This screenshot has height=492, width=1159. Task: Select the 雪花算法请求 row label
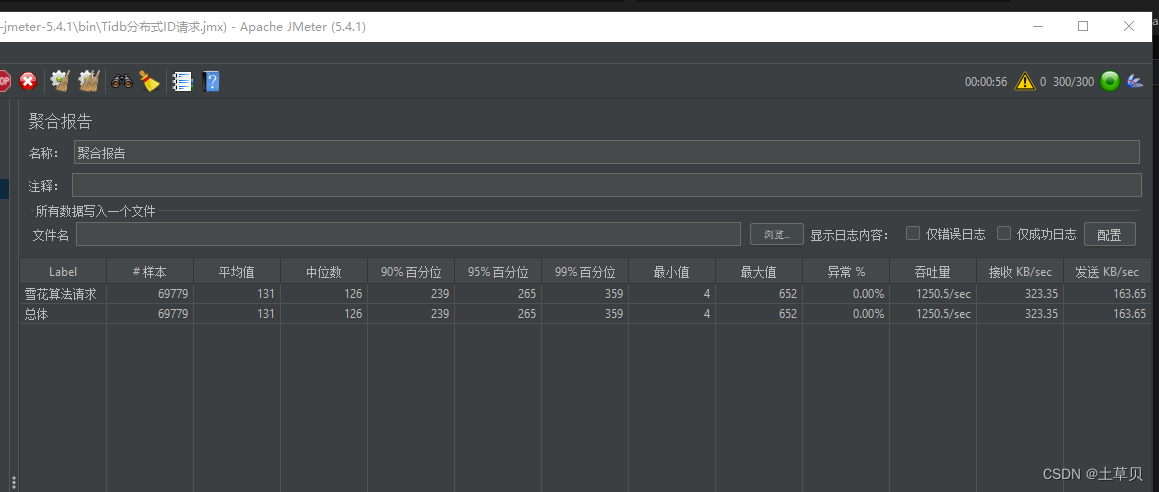click(x=61, y=293)
